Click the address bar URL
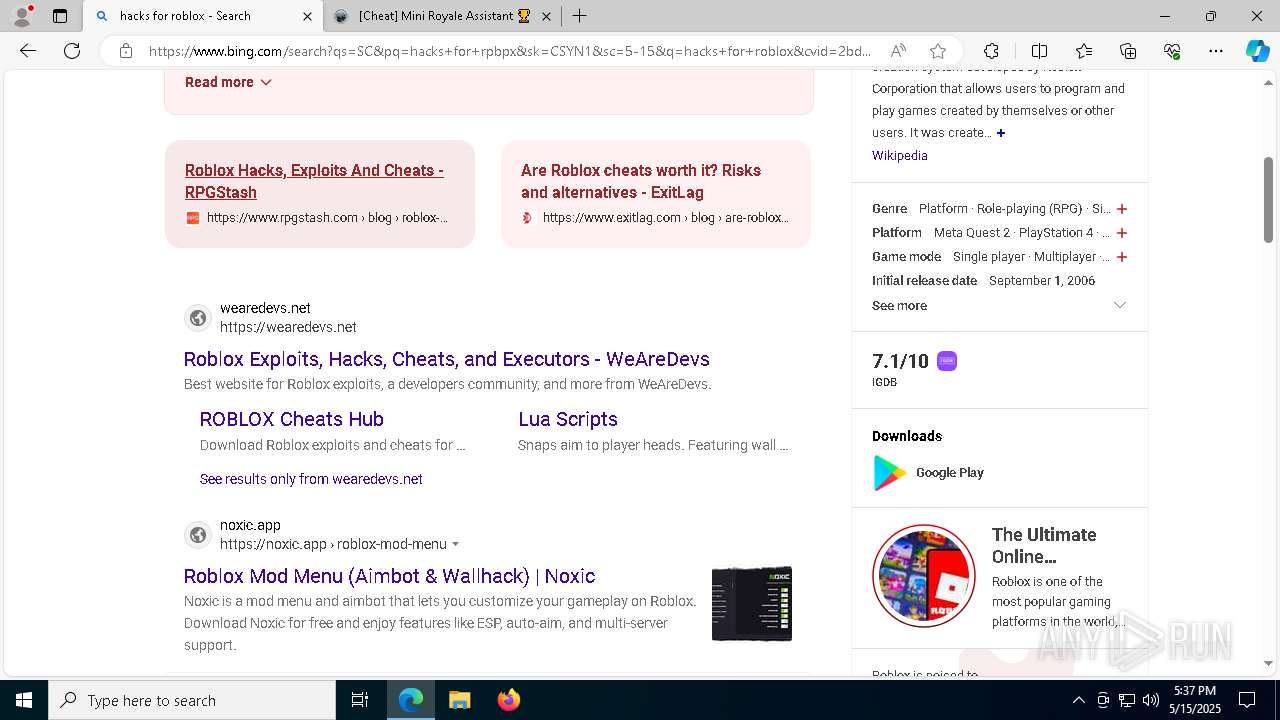Viewport: 1280px width, 720px height. (510, 51)
